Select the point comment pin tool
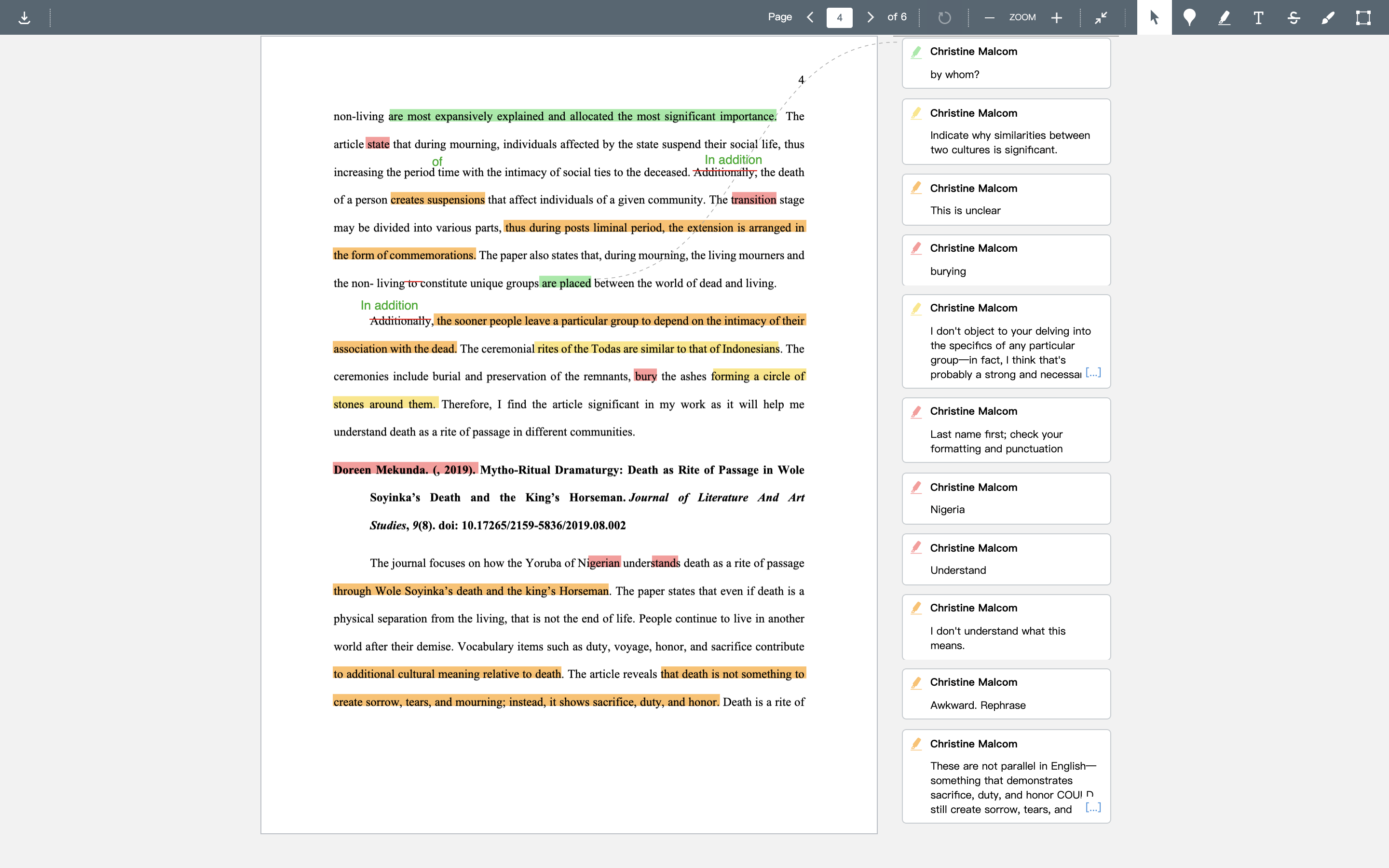 coord(1189,17)
